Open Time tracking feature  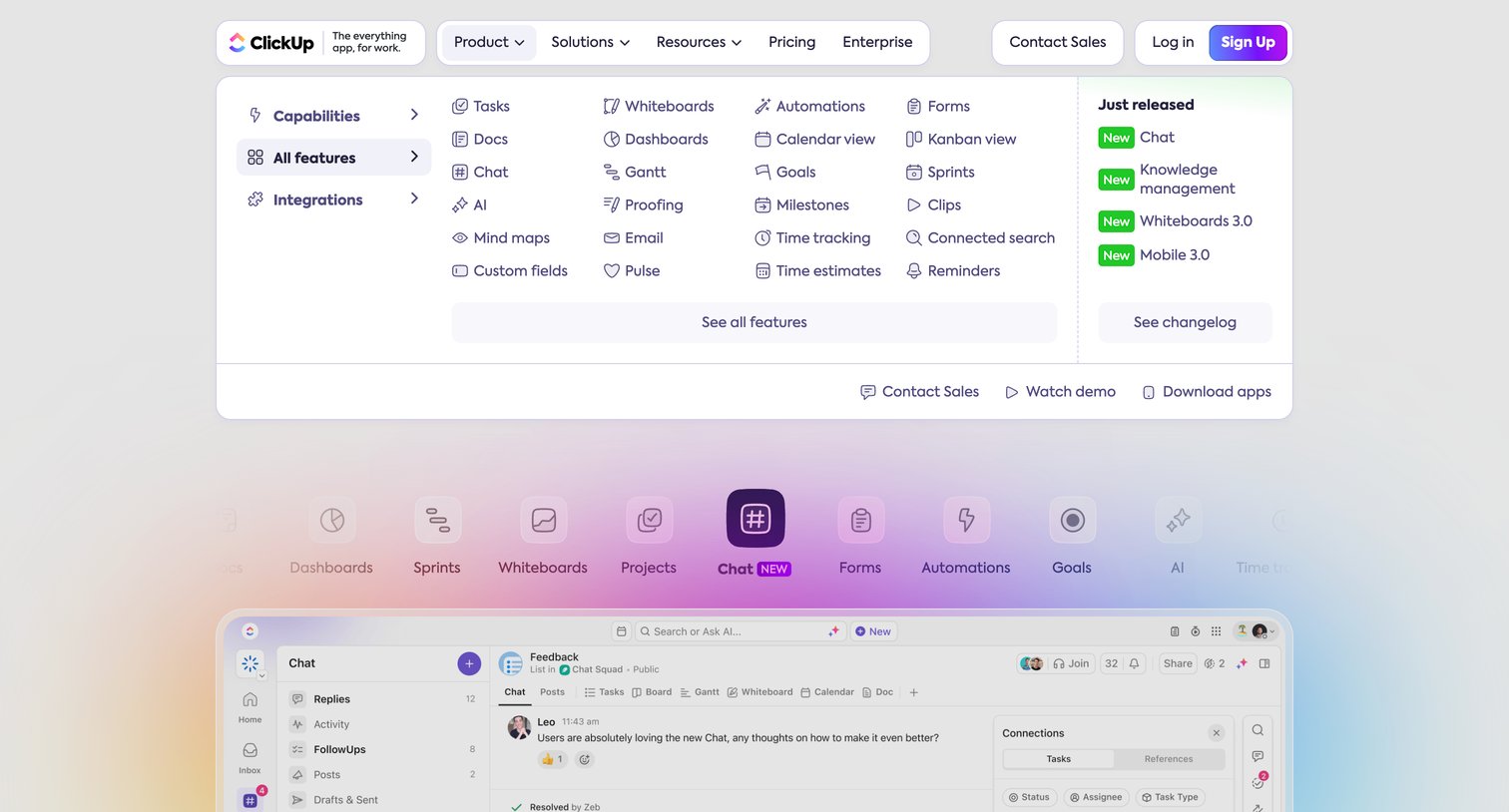(812, 237)
